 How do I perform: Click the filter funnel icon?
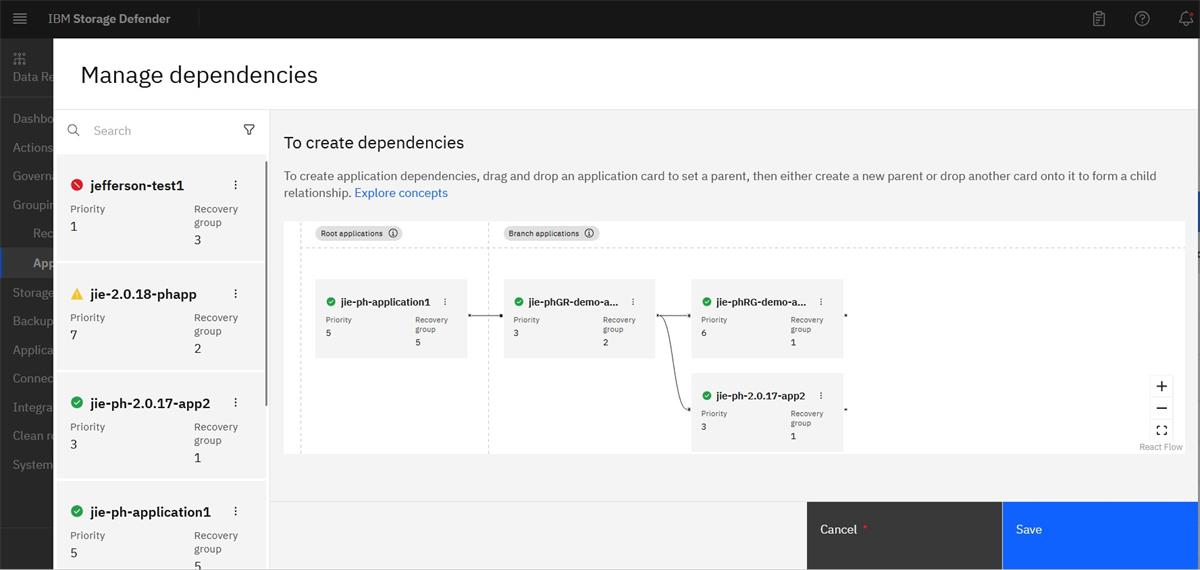point(249,130)
